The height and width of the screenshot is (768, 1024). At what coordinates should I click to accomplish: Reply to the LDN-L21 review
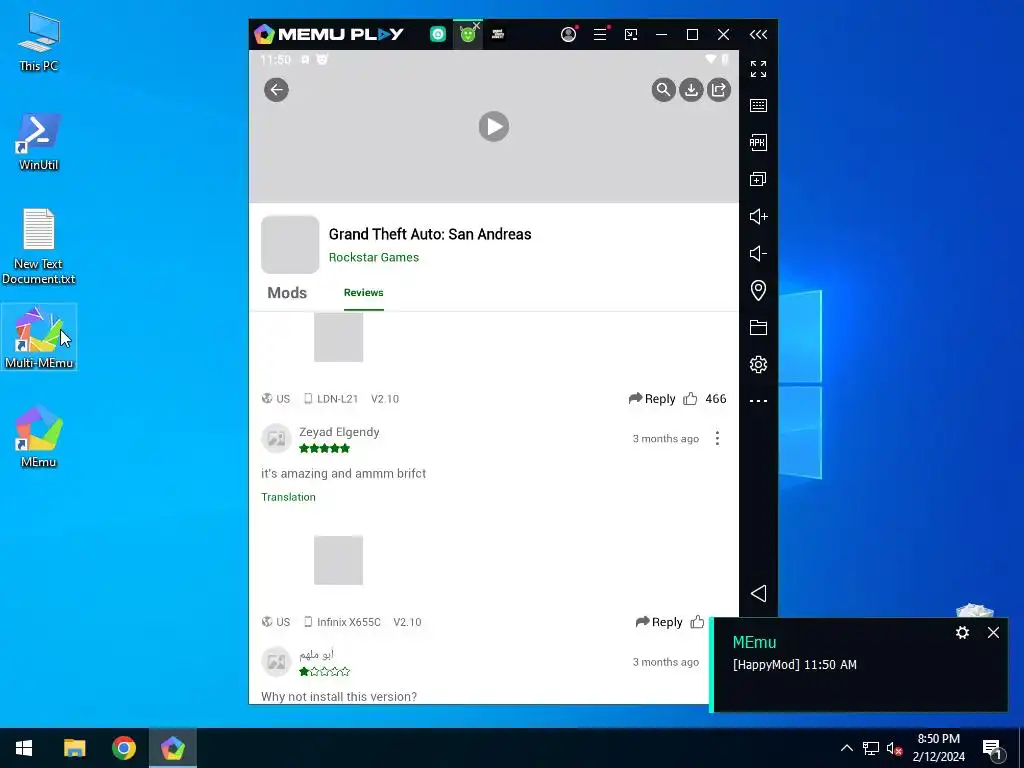pos(652,398)
